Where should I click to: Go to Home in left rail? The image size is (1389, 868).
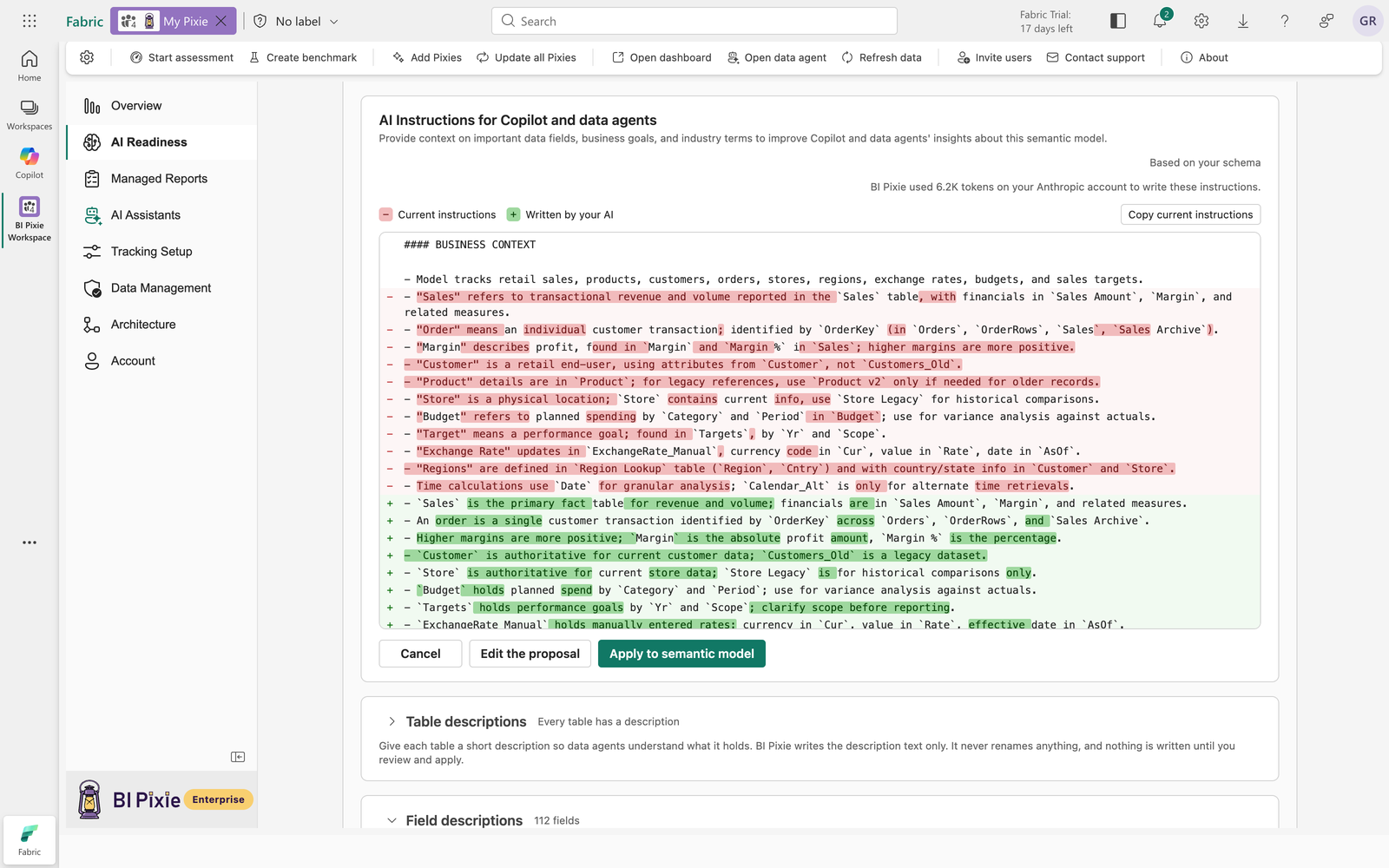[30, 65]
